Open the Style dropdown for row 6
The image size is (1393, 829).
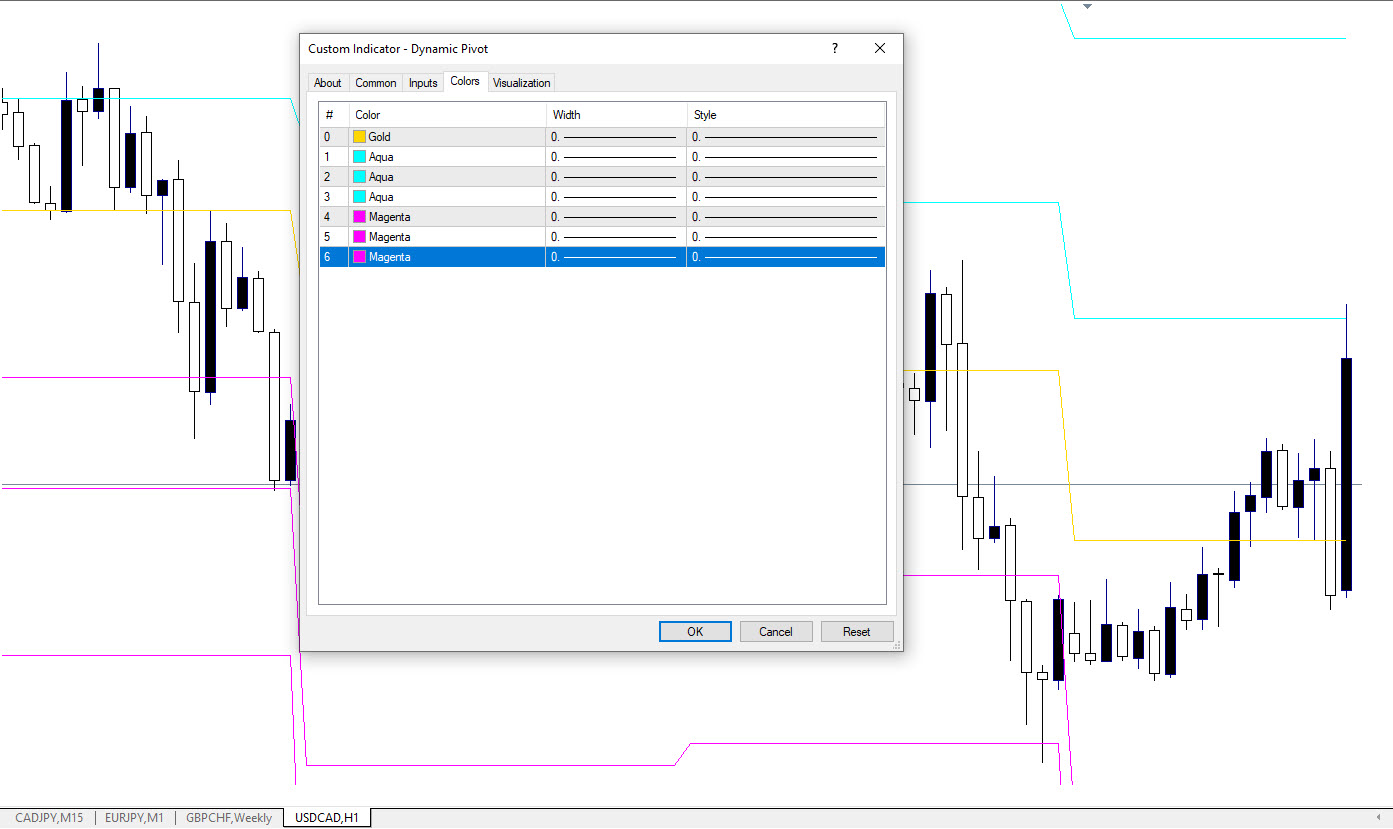pyautogui.click(x=785, y=257)
